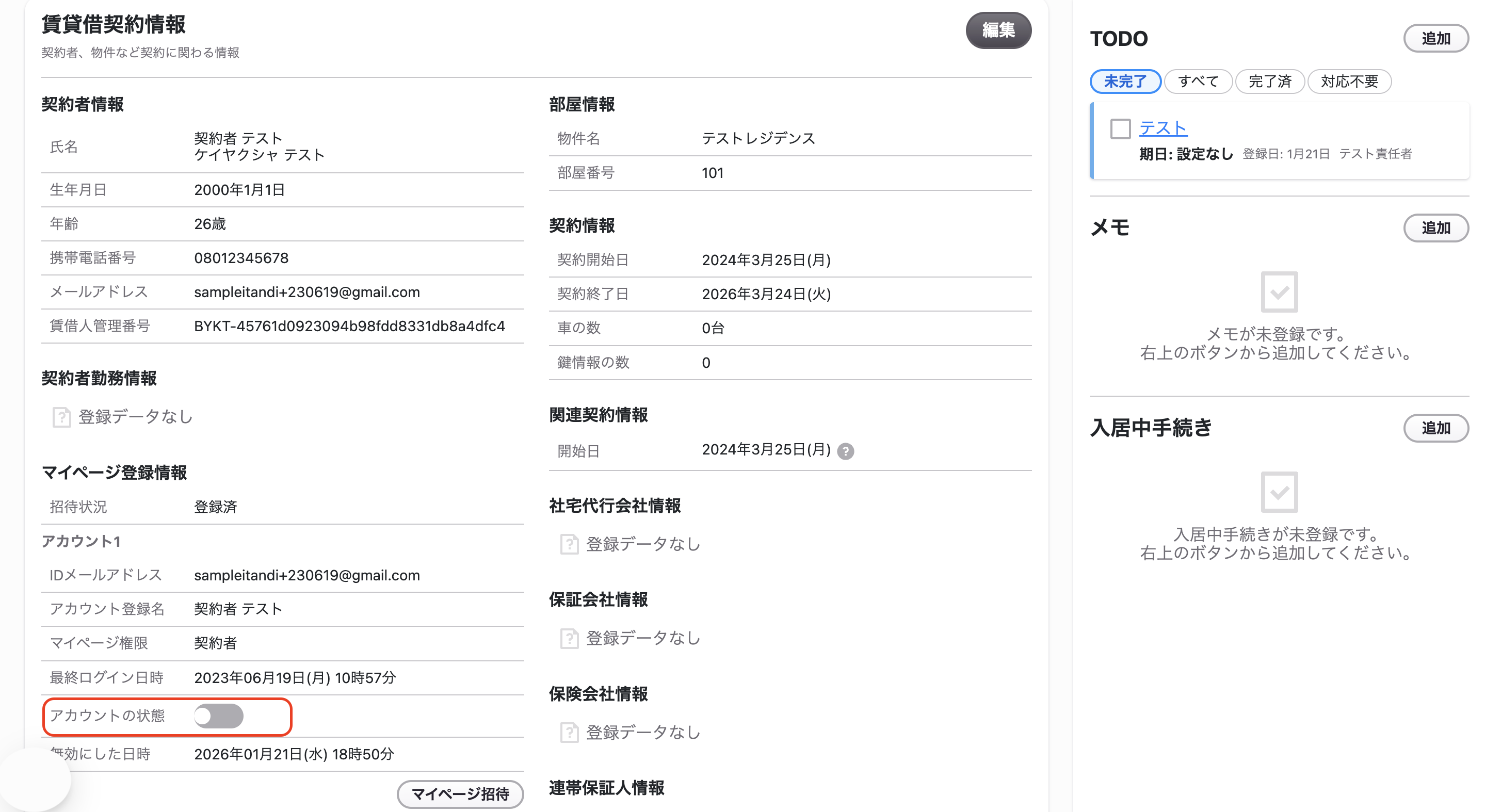Image resolution: width=1485 pixels, height=812 pixels.
Task: Toggle the アカウントの状態 switch
Action: coord(218,716)
